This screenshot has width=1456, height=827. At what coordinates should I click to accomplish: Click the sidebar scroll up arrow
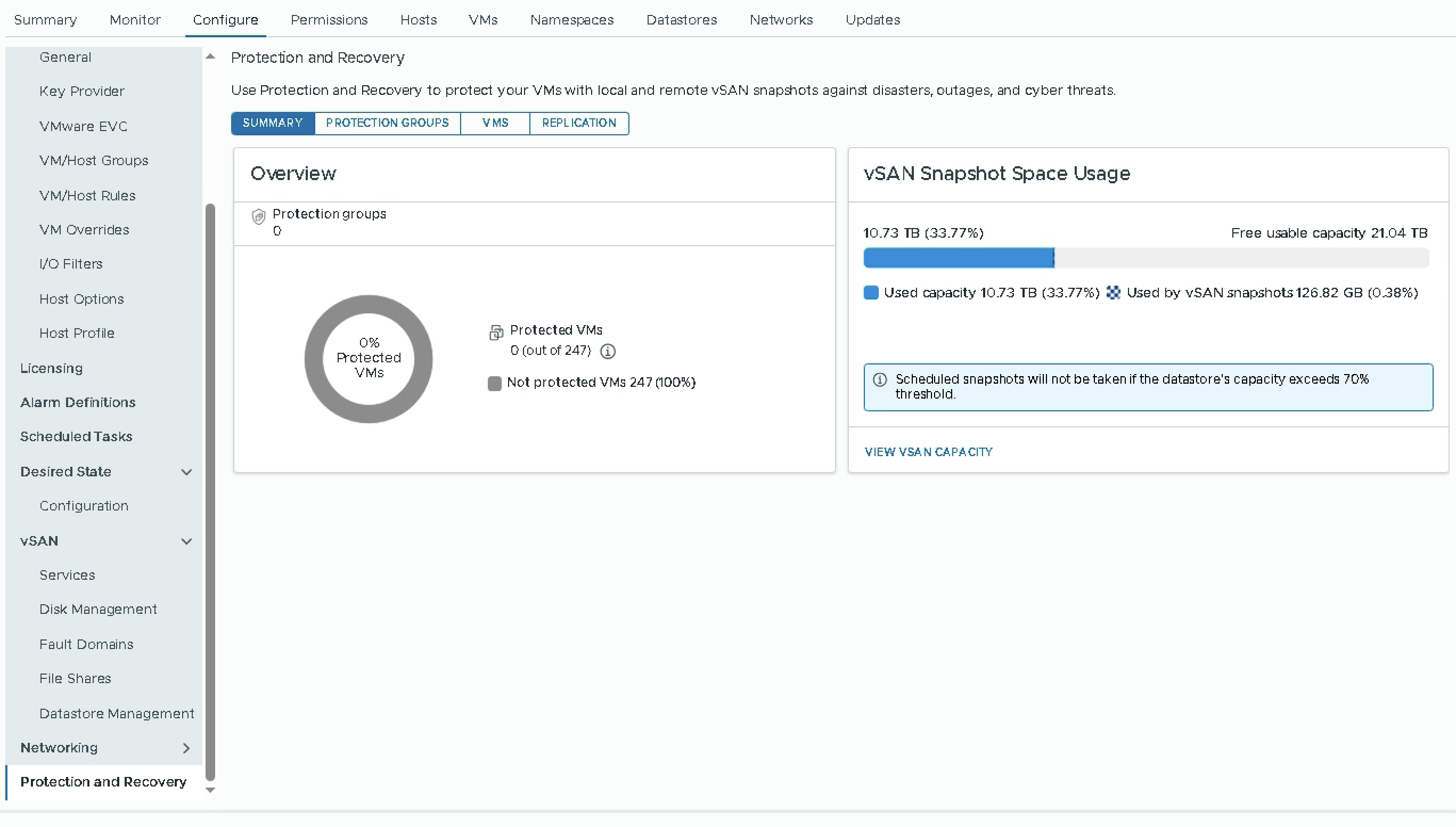pyautogui.click(x=210, y=56)
